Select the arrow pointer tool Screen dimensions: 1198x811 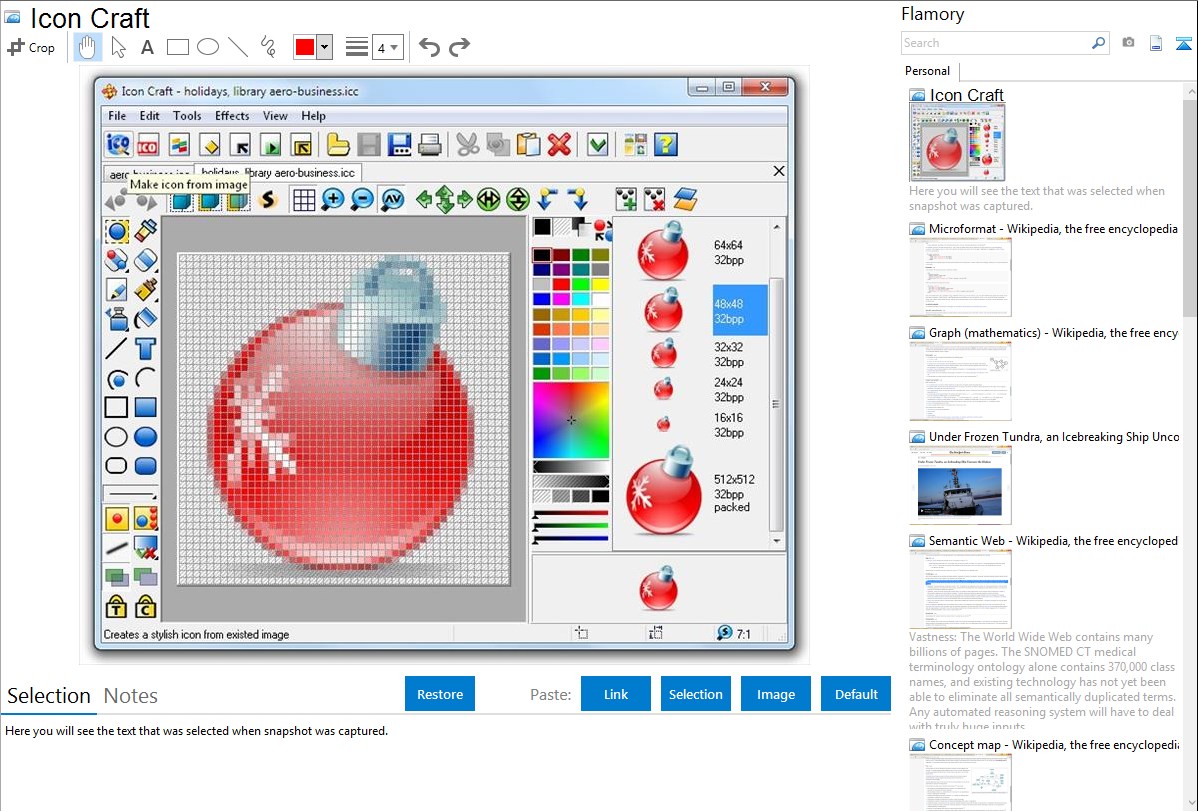[118, 47]
